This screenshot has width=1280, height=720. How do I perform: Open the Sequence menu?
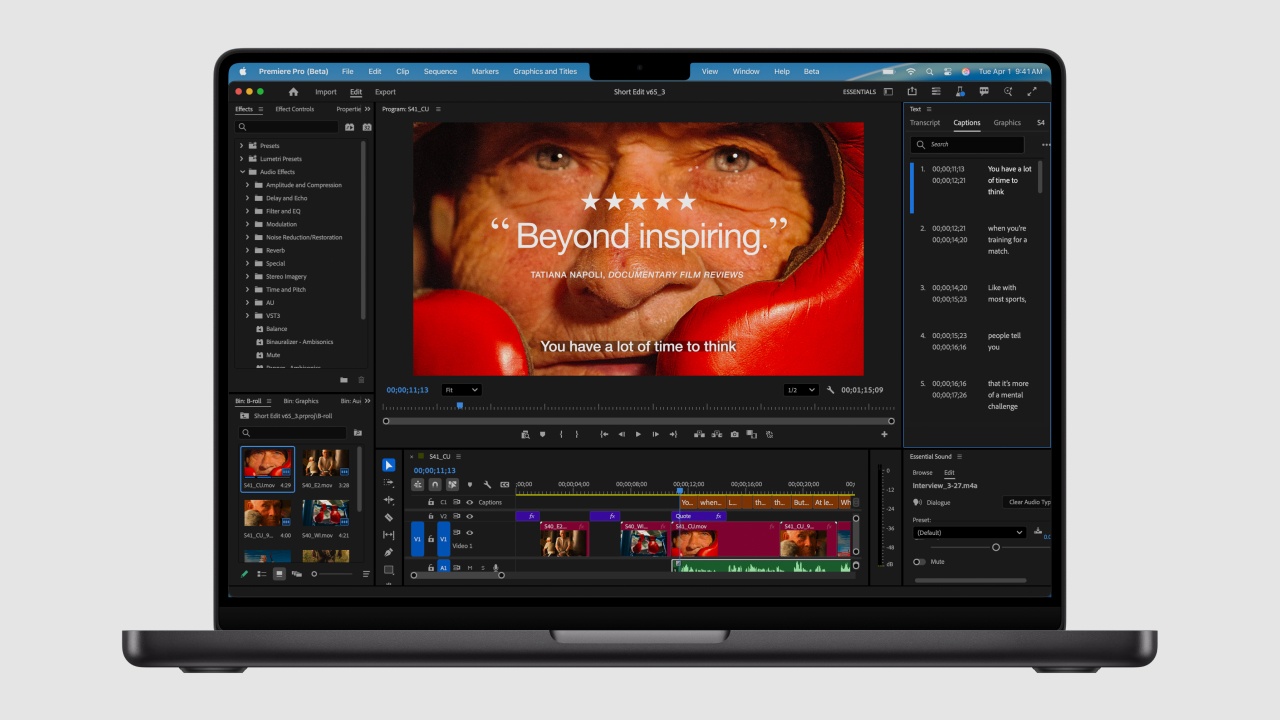pyautogui.click(x=440, y=71)
